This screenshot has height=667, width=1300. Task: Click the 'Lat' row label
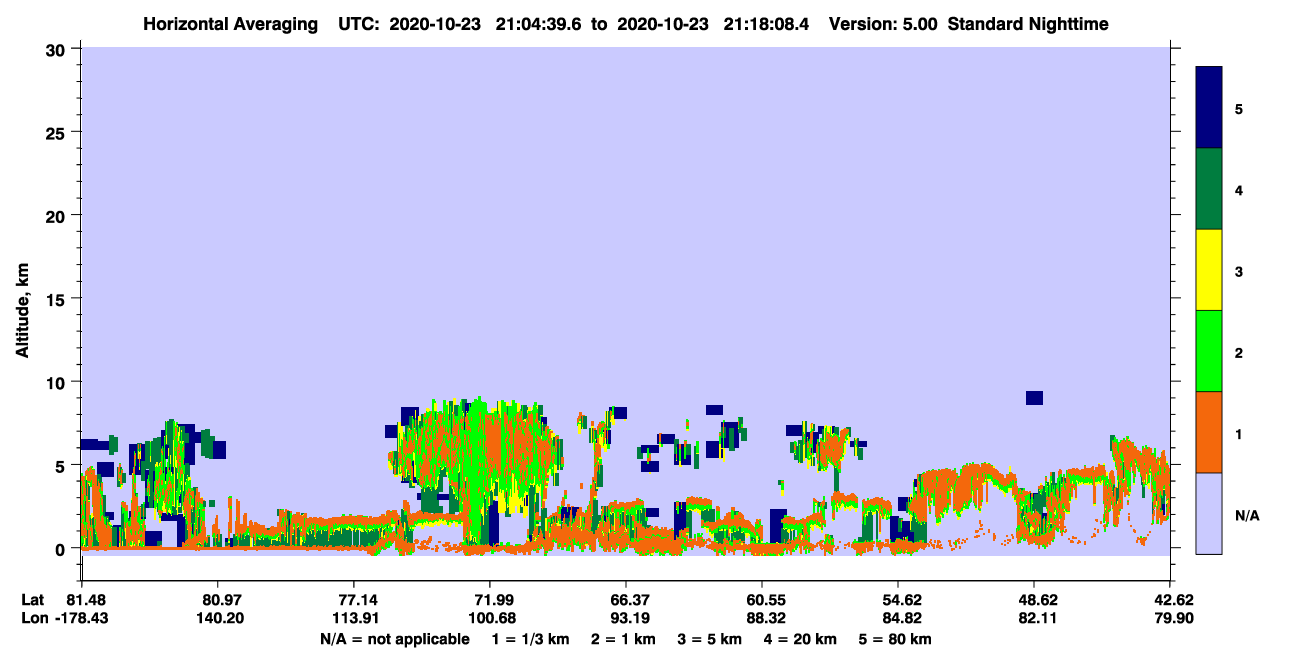click(x=33, y=600)
